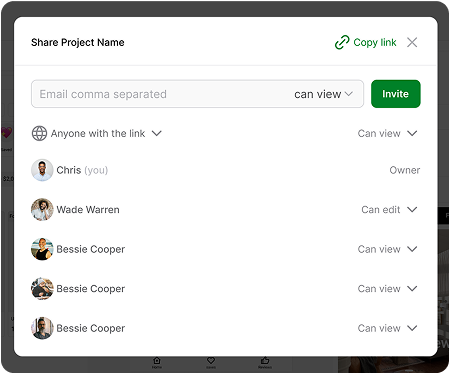Open Wade Warren's Can edit dropdown
Screen dimensions: 449x373
point(389,210)
